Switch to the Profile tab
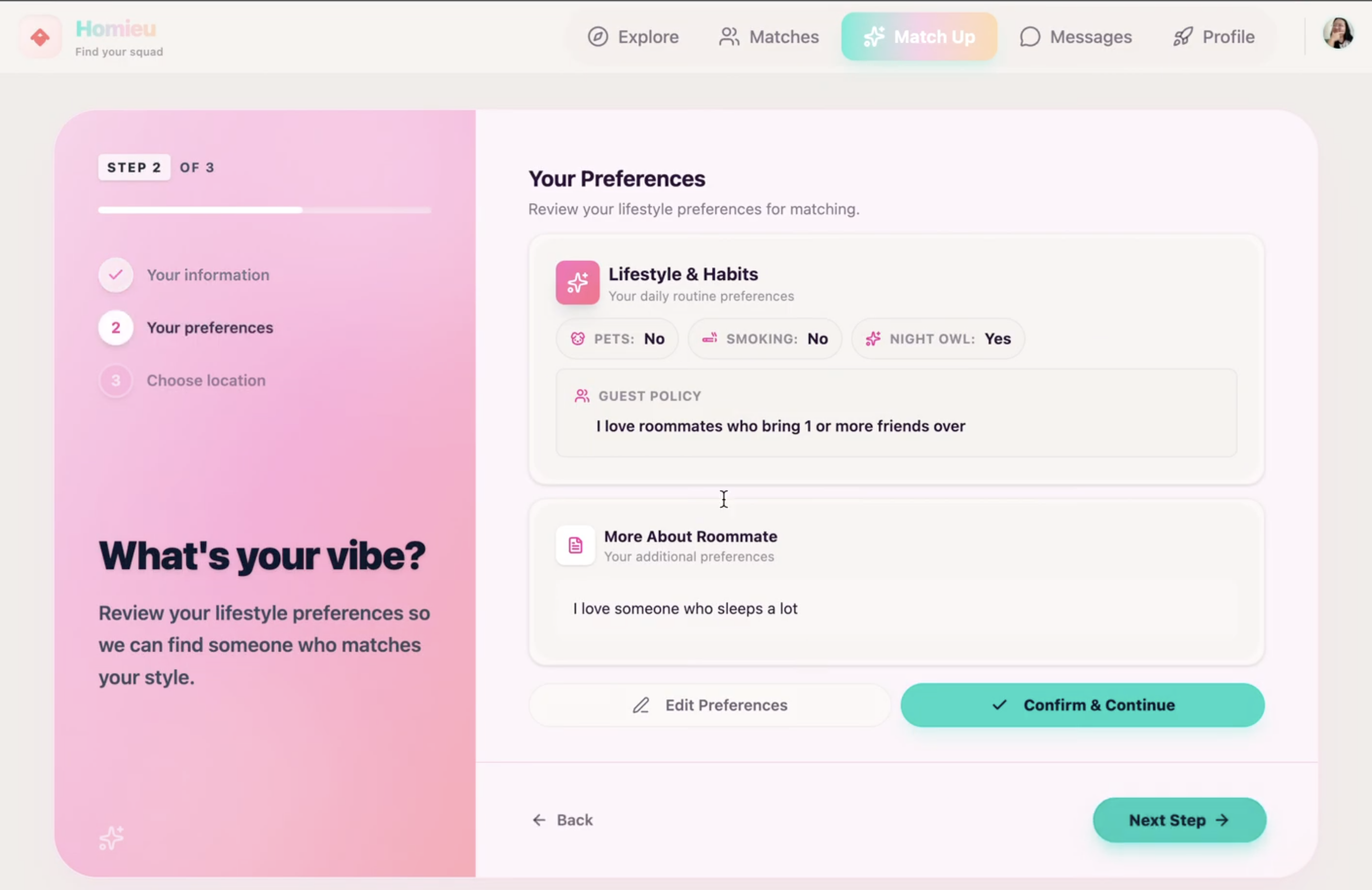Screen dimensions: 1372x890 click(1213, 37)
